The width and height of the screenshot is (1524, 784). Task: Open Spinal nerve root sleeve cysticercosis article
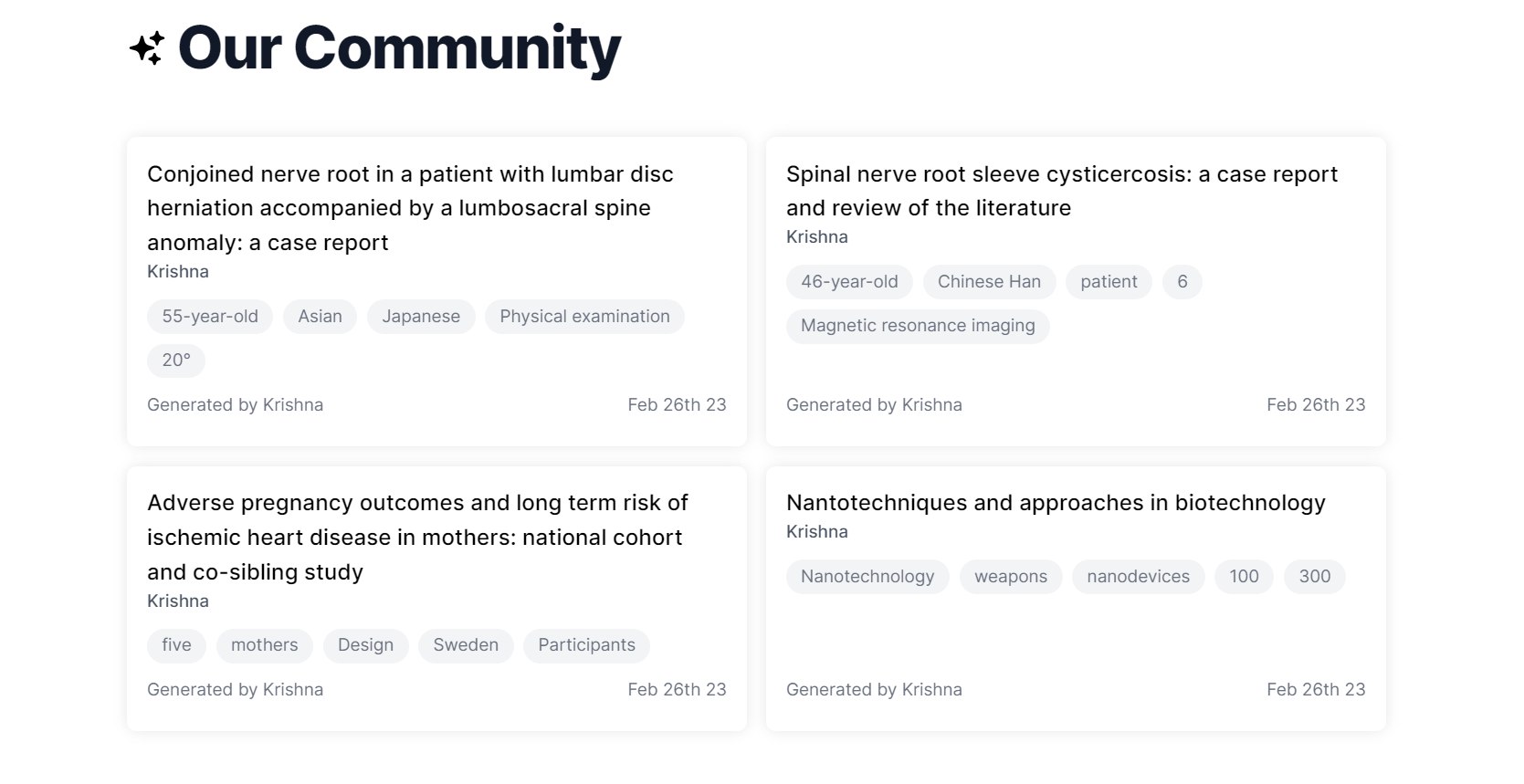[x=1061, y=191]
